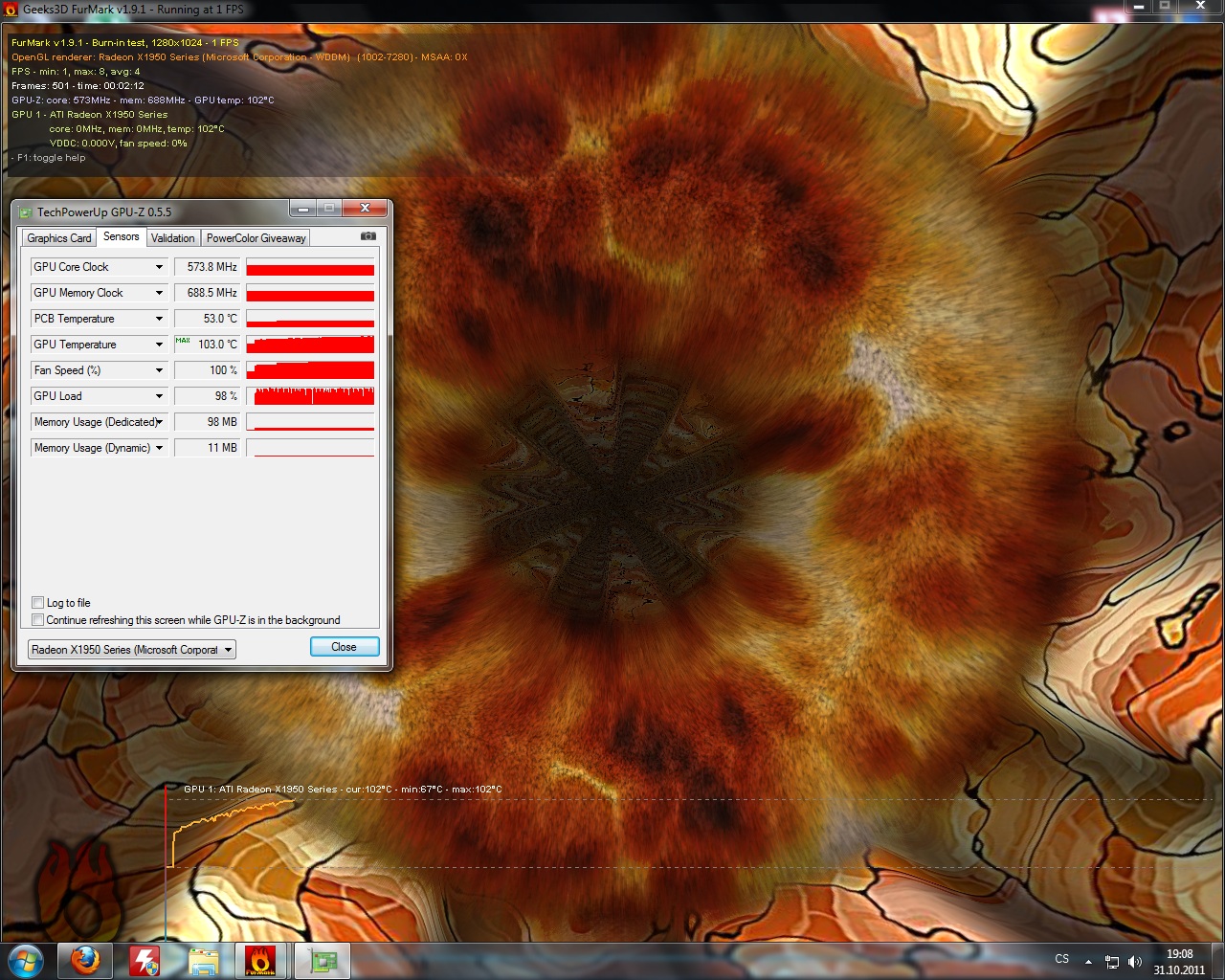Maximize the FurMark window
1225x980 pixels.
(x=1165, y=7)
